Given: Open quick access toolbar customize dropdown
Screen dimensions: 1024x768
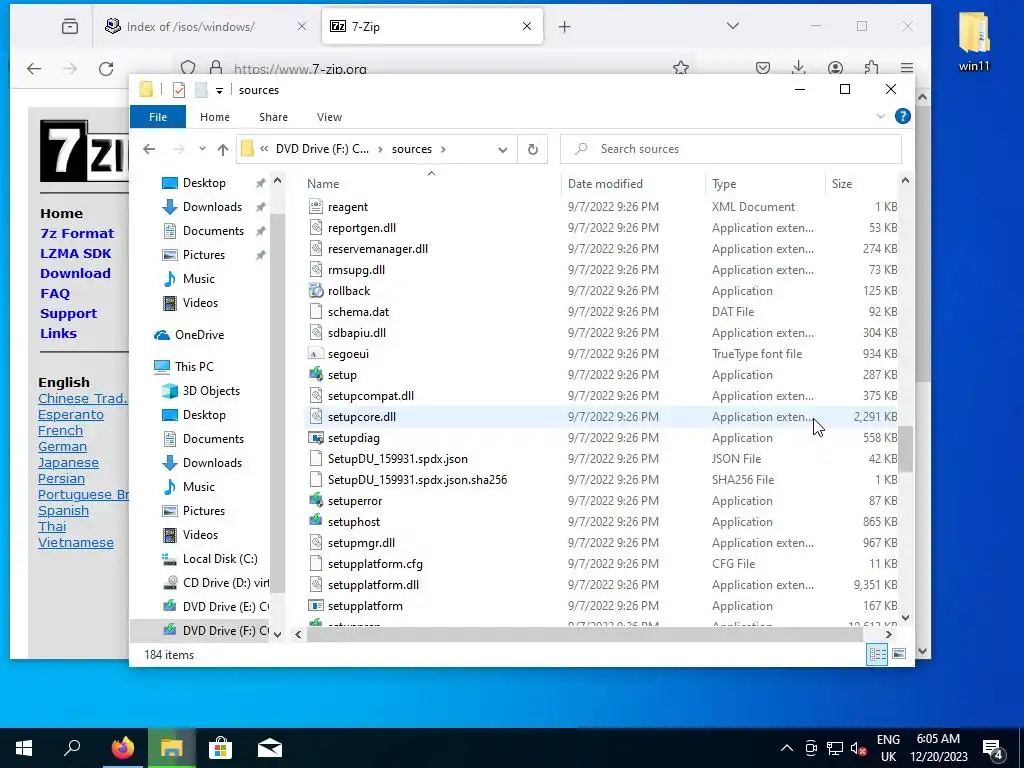Looking at the screenshot, I should tap(219, 91).
